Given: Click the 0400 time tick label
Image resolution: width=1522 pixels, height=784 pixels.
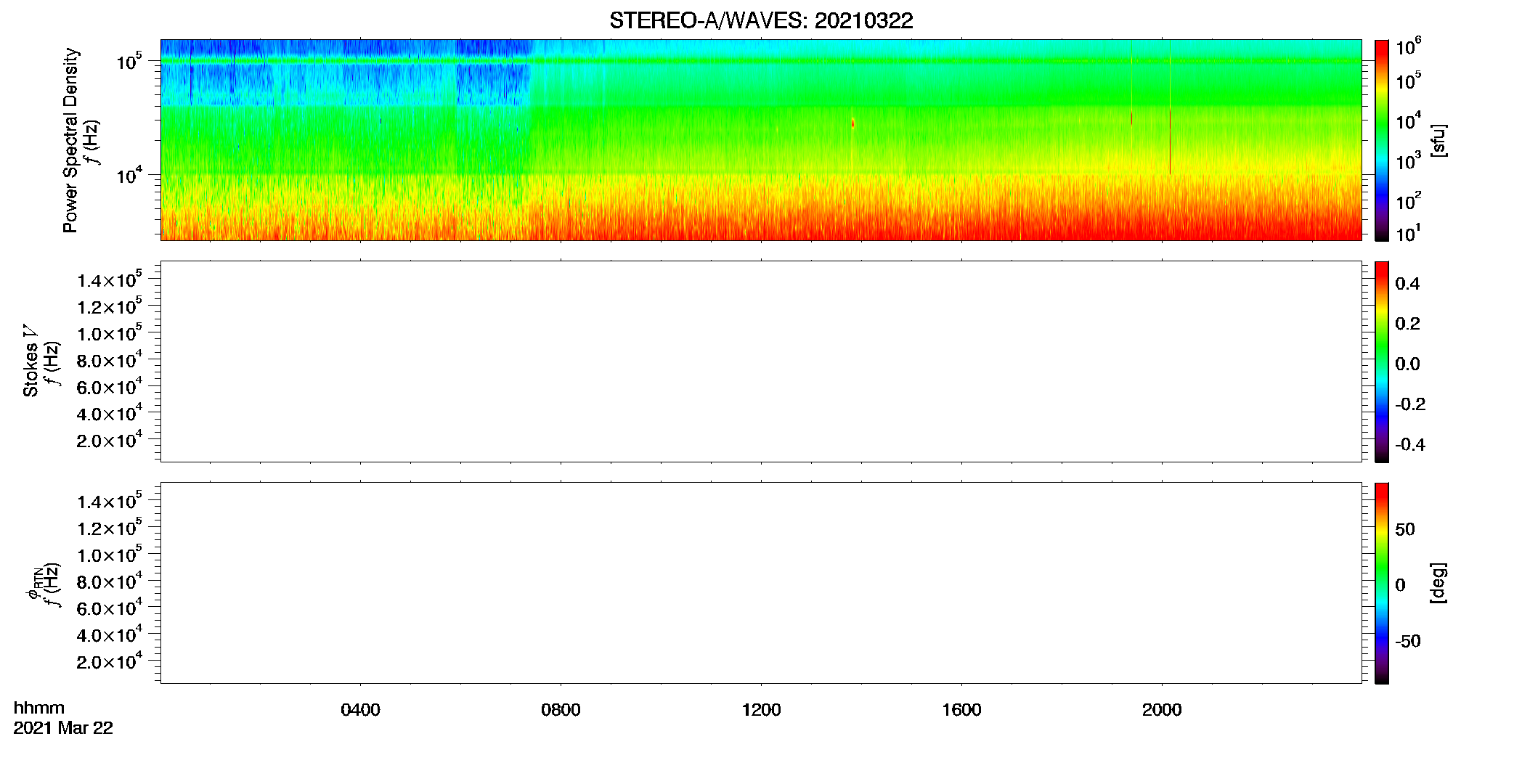Looking at the screenshot, I should pos(360,710).
